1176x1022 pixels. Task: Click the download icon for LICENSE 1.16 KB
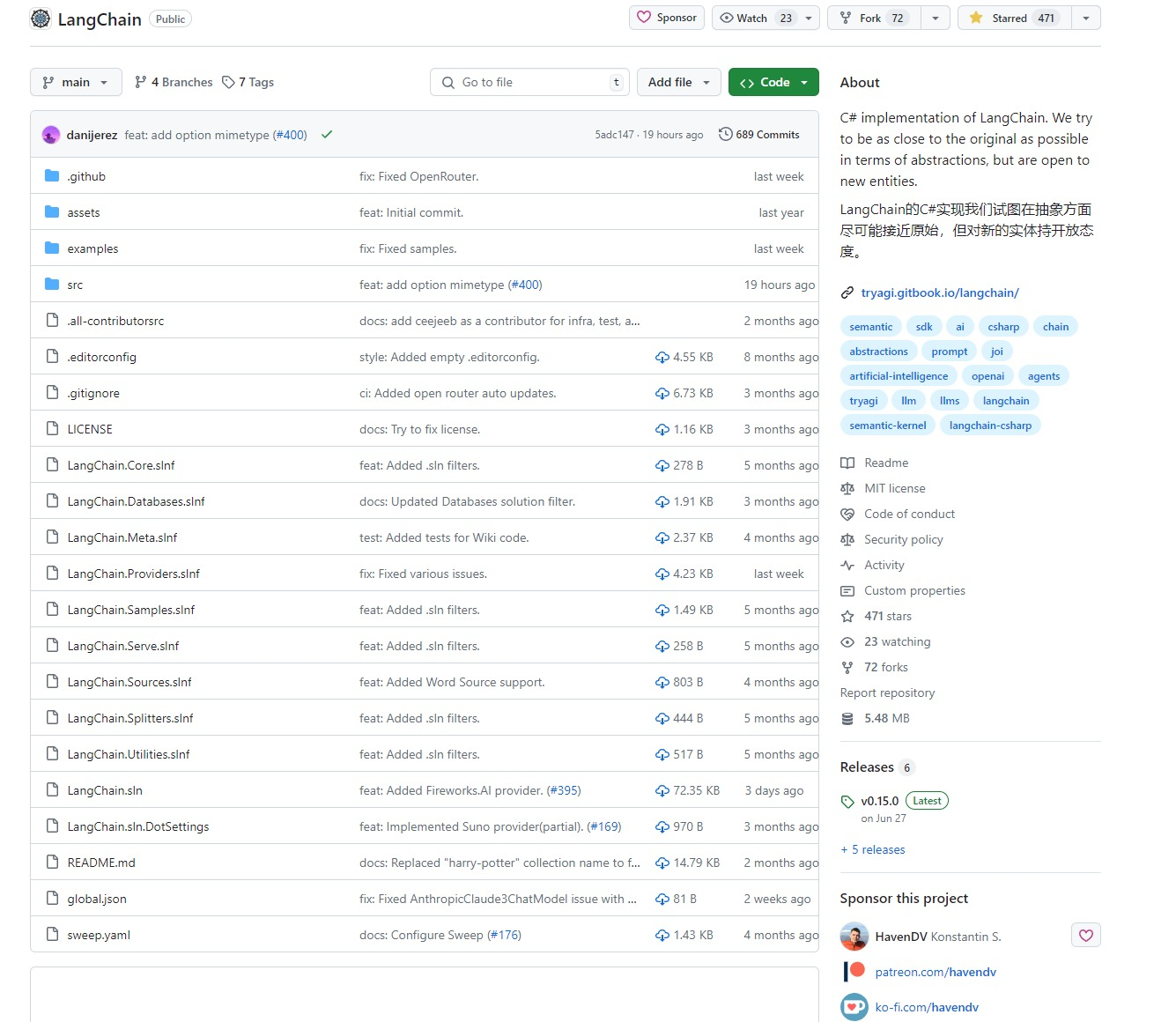point(662,429)
